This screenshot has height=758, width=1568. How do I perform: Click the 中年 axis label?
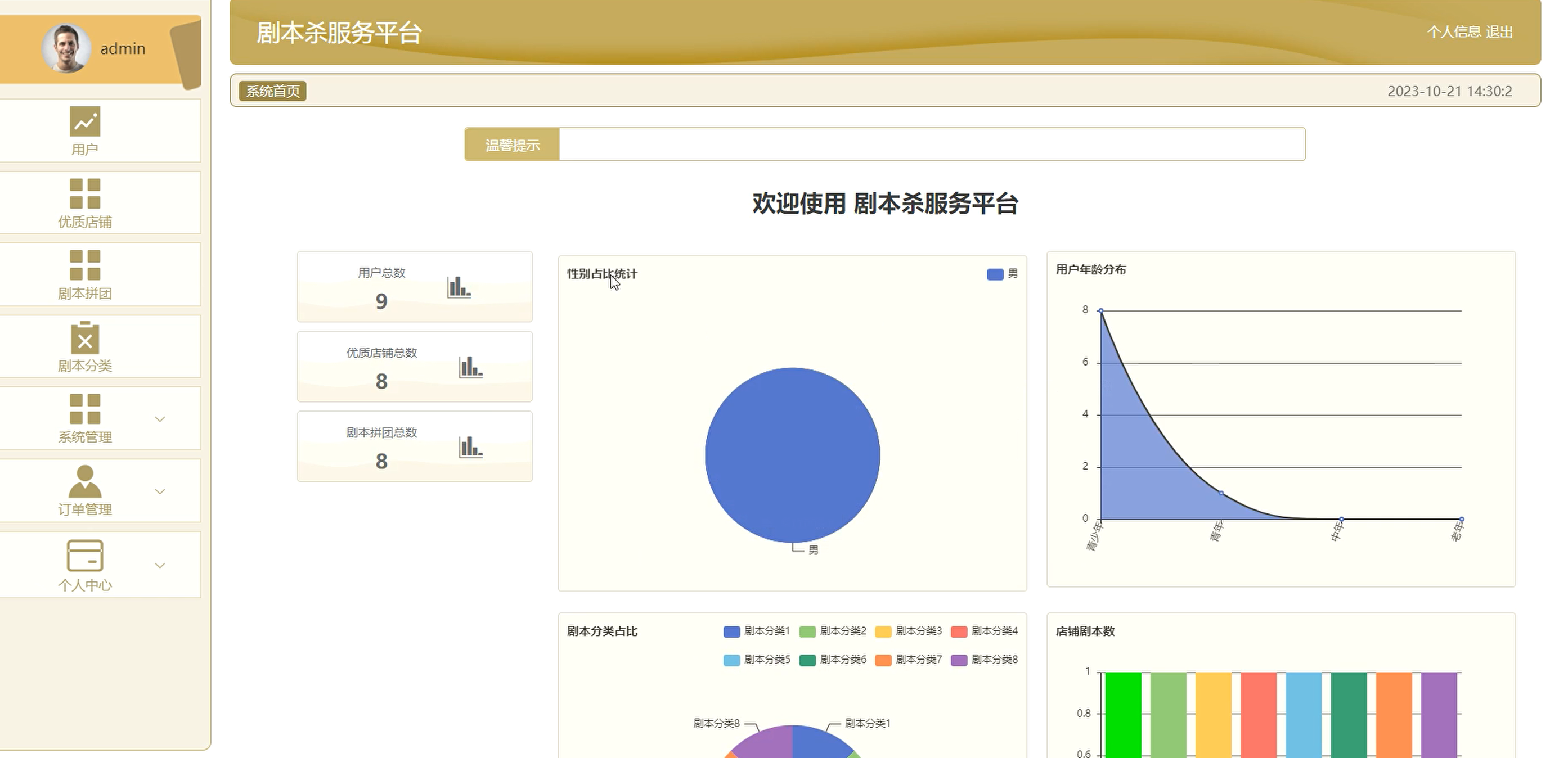pos(1337,531)
